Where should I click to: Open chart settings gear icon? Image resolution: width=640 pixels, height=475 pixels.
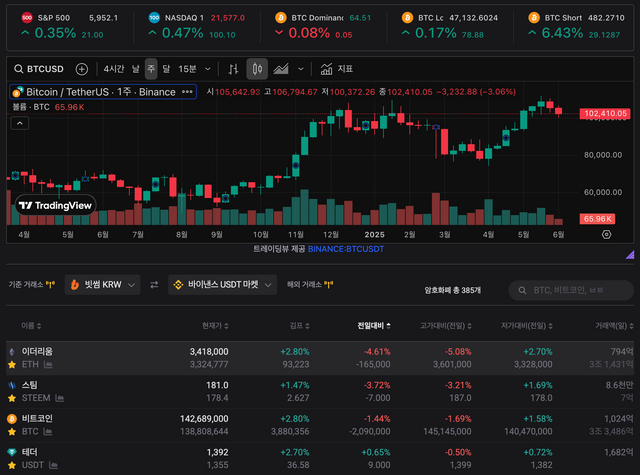point(607,235)
